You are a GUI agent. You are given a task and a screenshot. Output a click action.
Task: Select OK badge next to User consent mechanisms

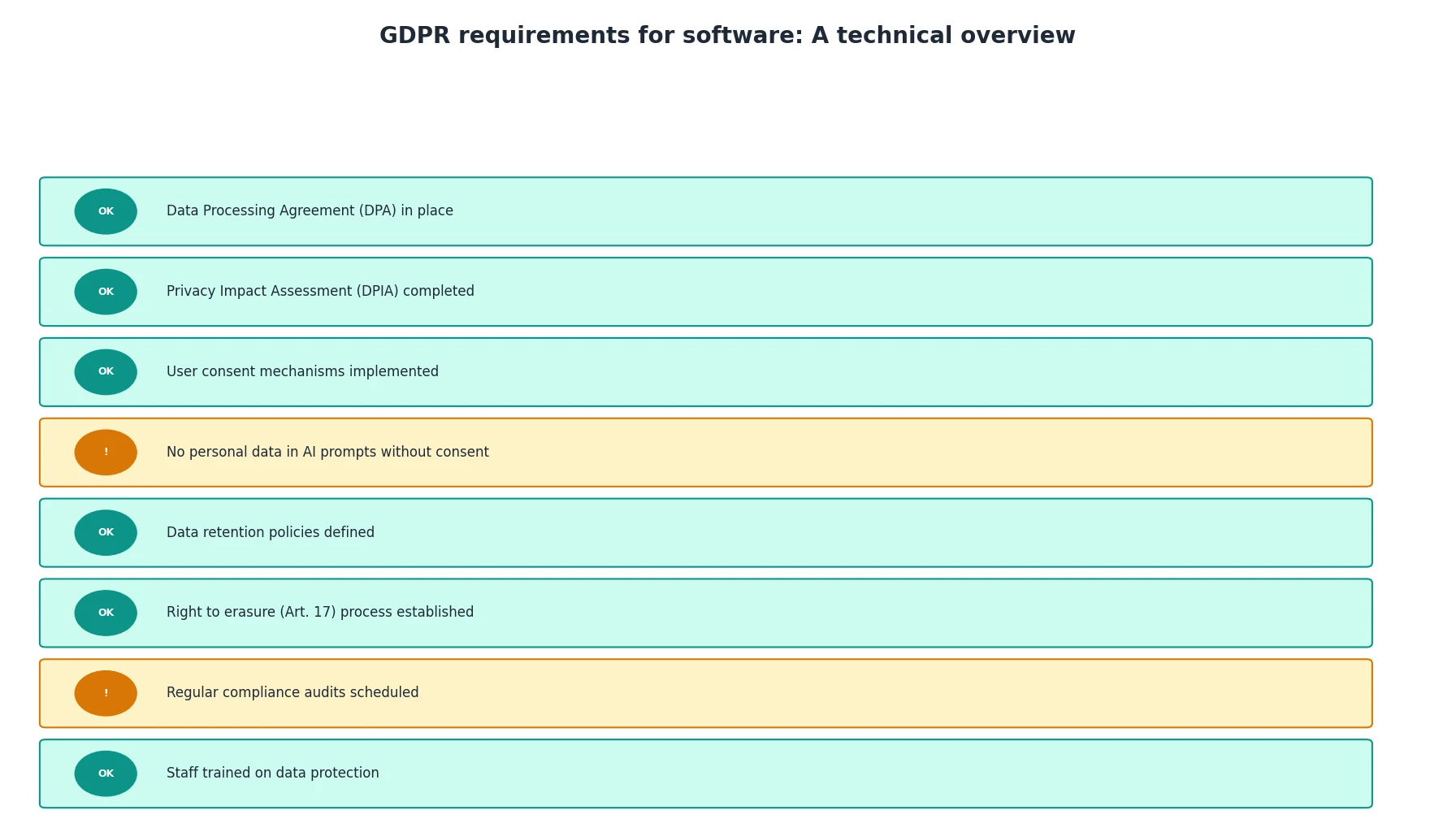[106, 372]
